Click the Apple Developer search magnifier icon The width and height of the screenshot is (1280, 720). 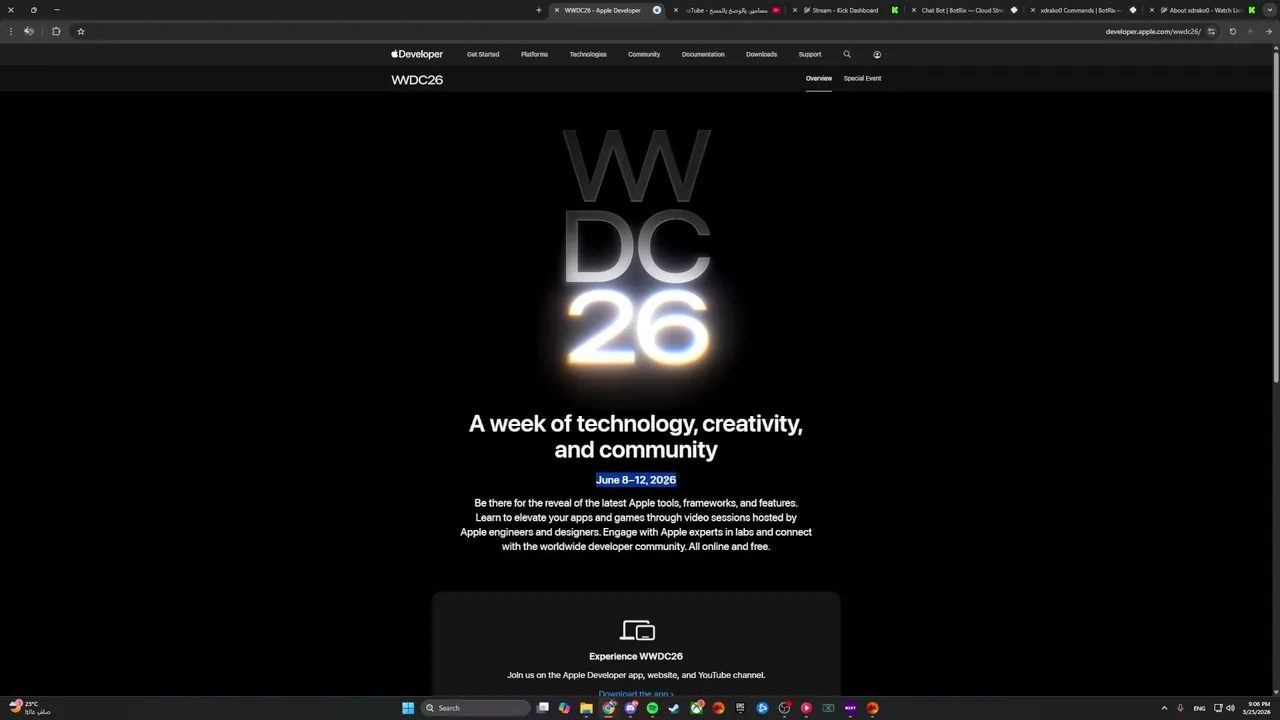pos(847,54)
